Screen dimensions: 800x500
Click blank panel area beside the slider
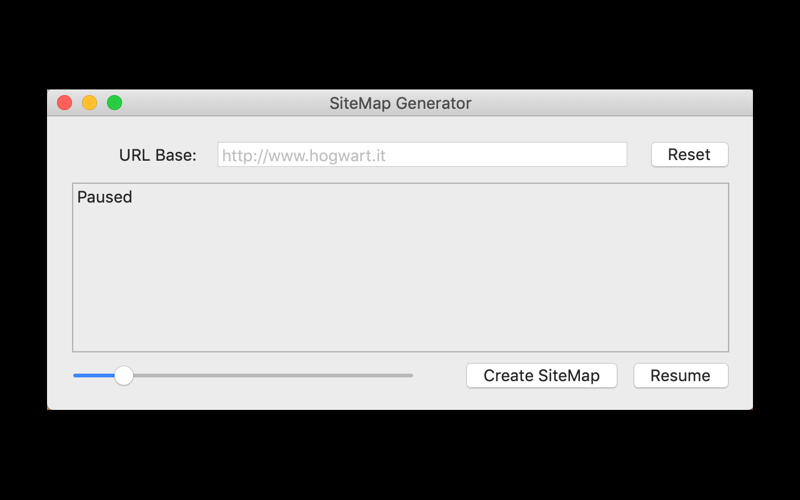point(439,376)
